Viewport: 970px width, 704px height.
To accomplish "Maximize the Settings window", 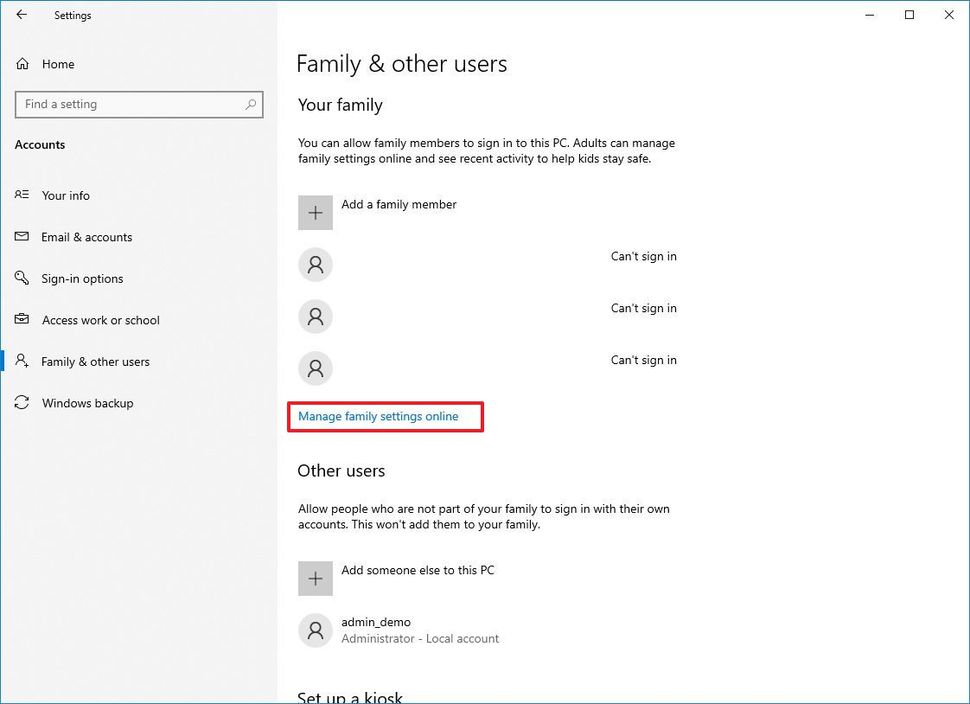I will (x=909, y=15).
